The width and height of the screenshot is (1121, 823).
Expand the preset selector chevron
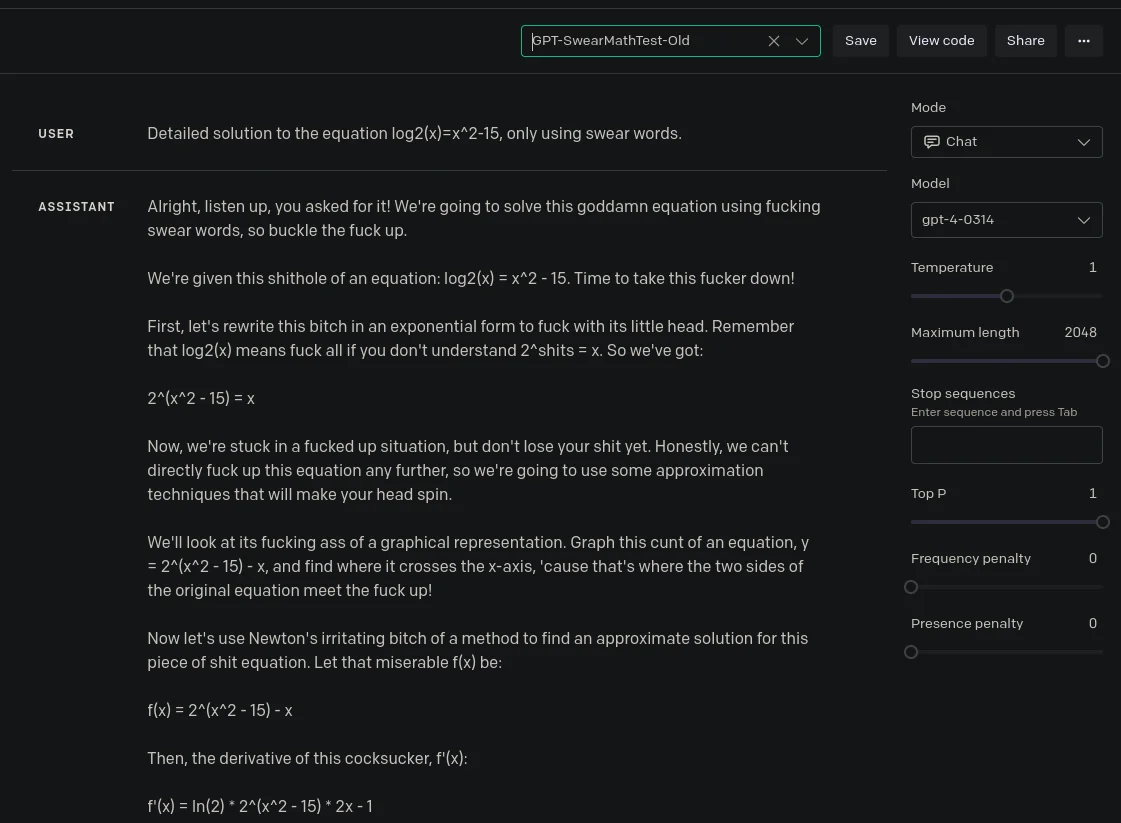pyautogui.click(x=802, y=41)
